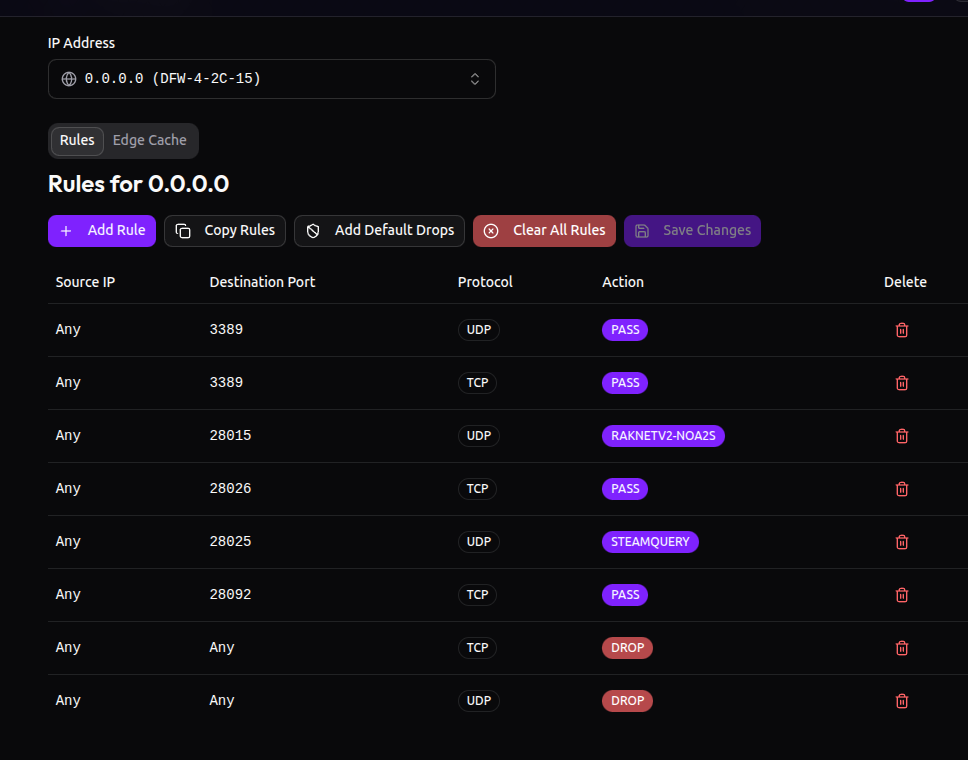Delete the final UDP DROP rule
The height and width of the screenshot is (760, 968).
click(x=901, y=700)
